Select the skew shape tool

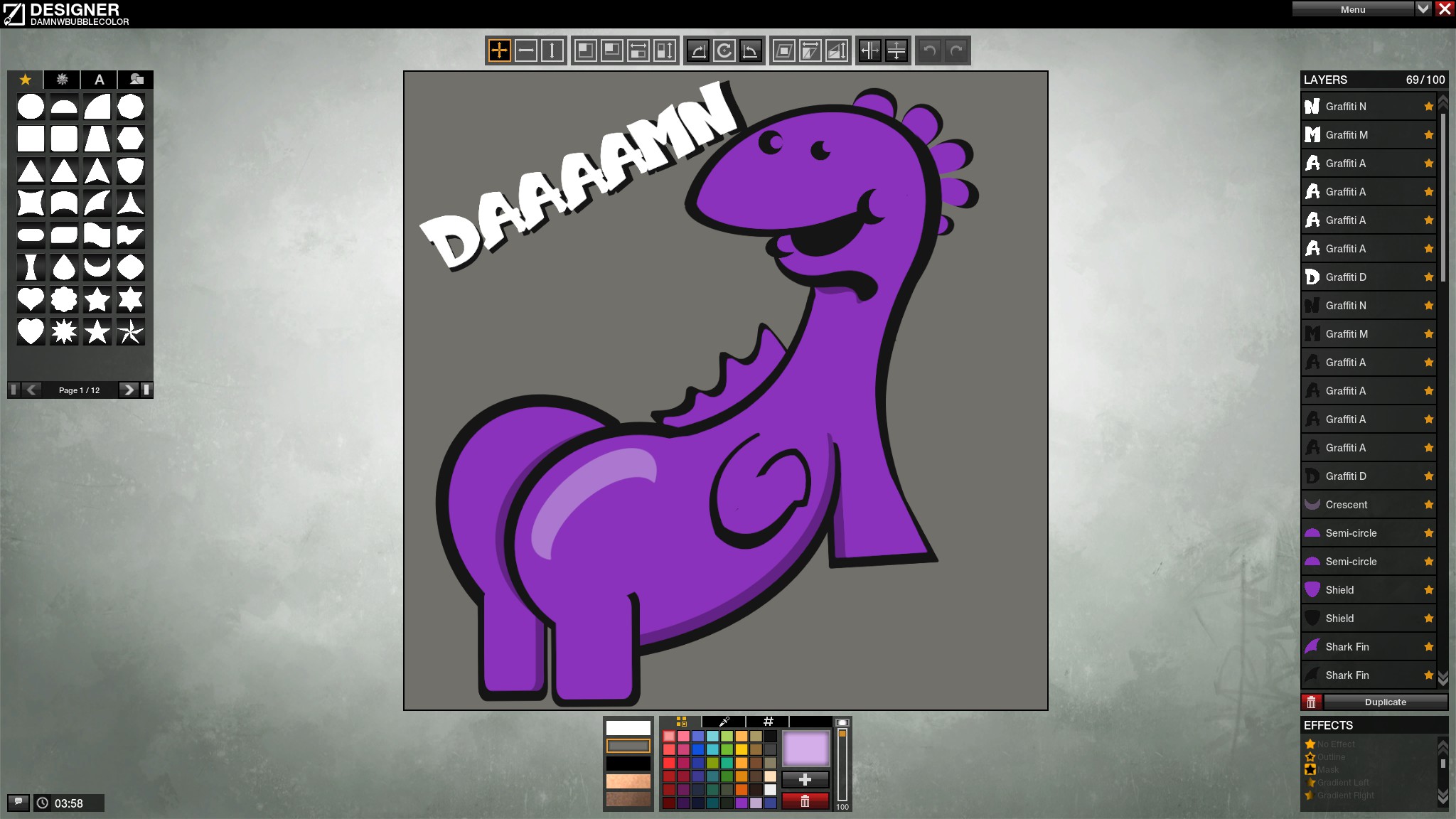[x=783, y=50]
